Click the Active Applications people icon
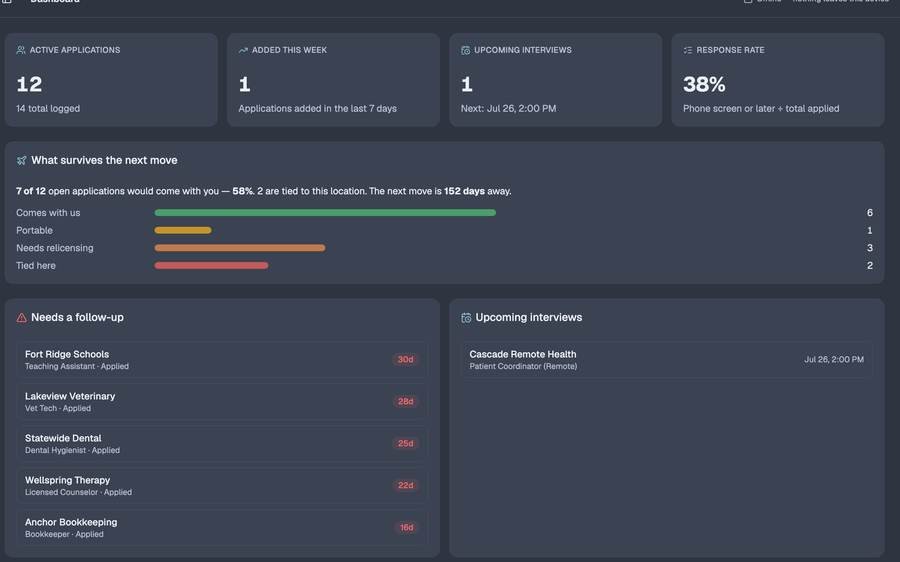The image size is (900, 562). 21,50
